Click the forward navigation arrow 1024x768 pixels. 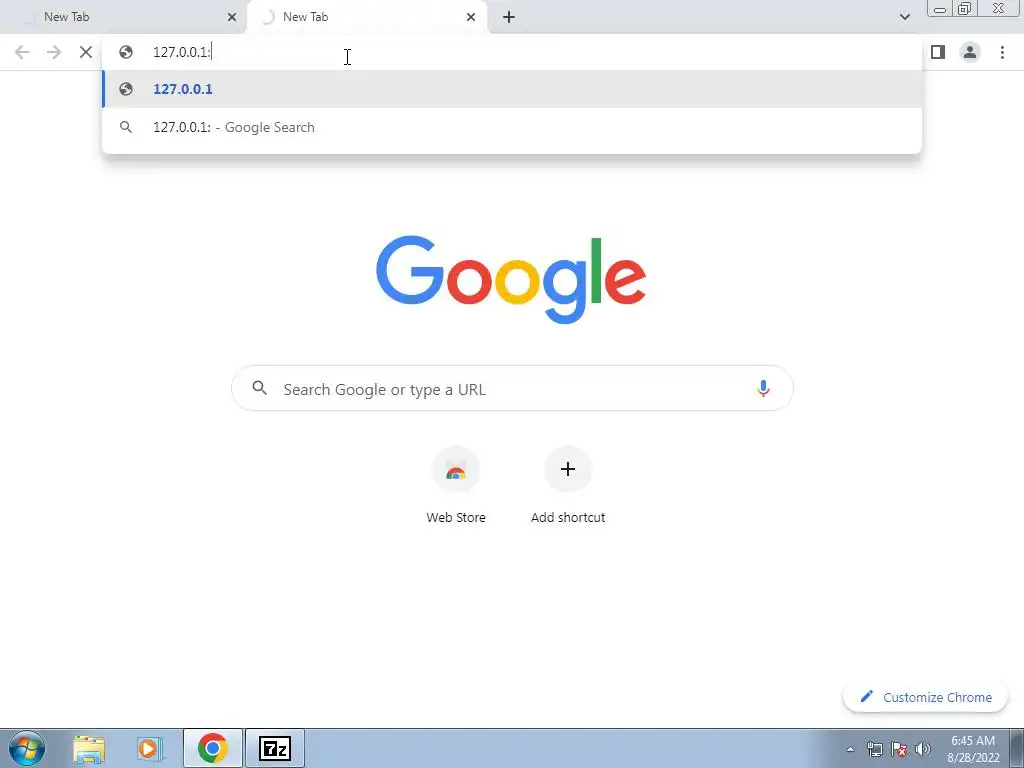pyautogui.click(x=54, y=52)
